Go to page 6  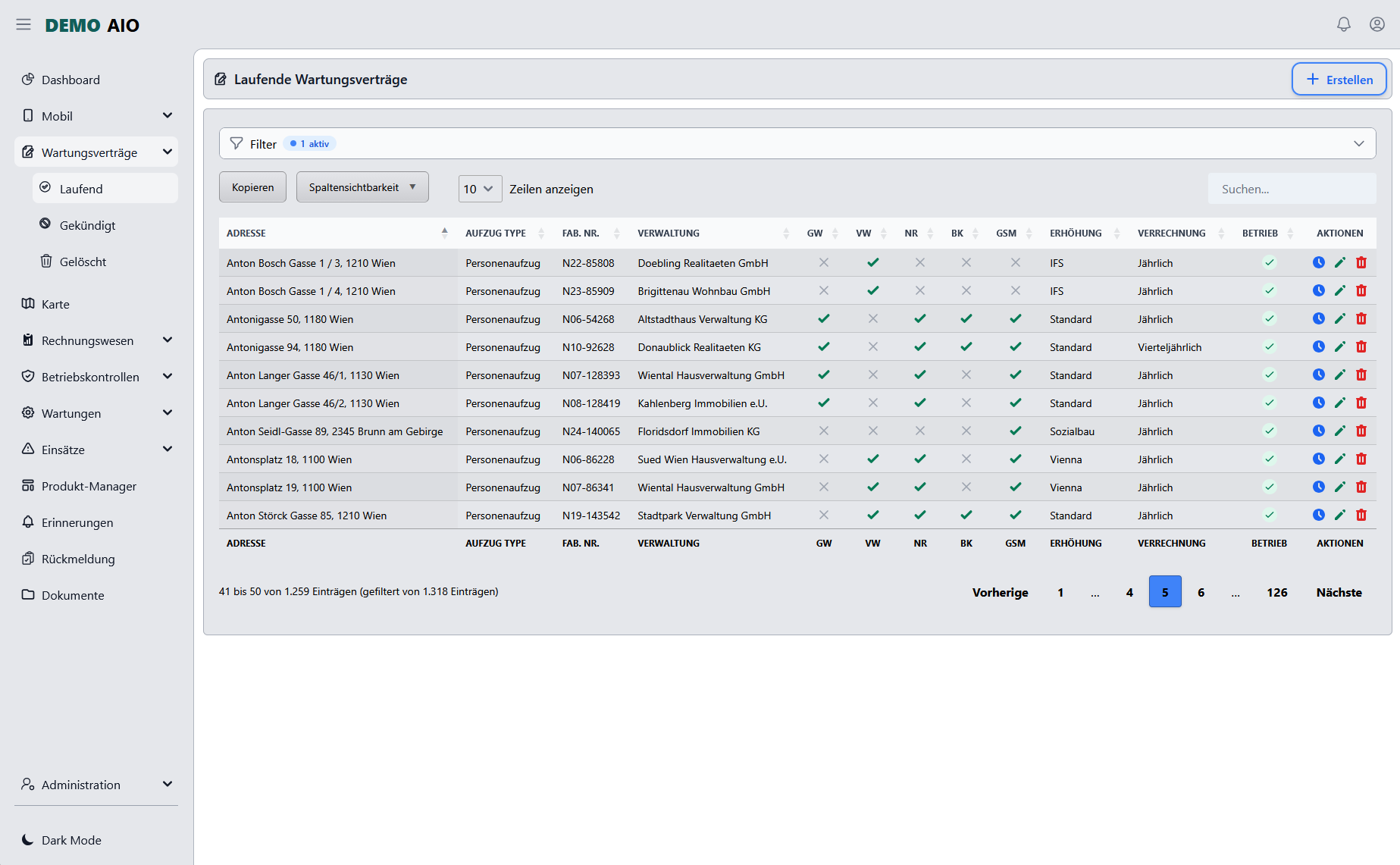(1201, 592)
